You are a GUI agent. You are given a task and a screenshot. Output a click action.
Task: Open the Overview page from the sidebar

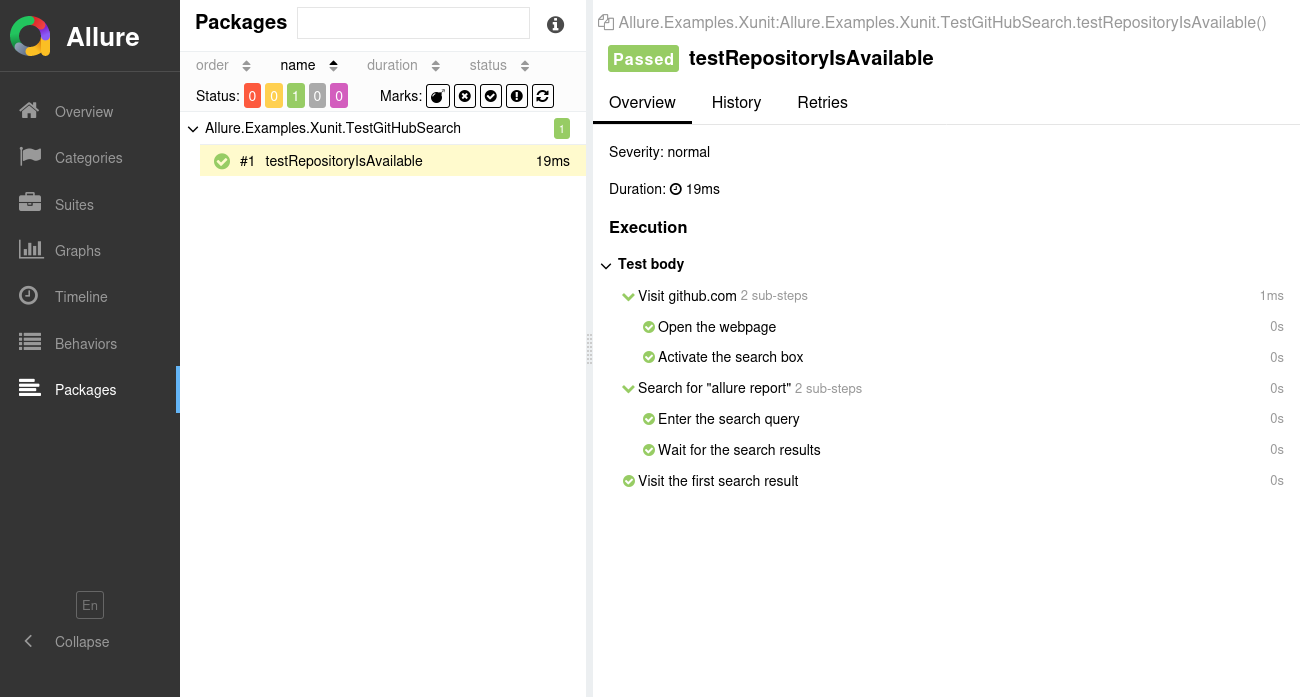84,111
